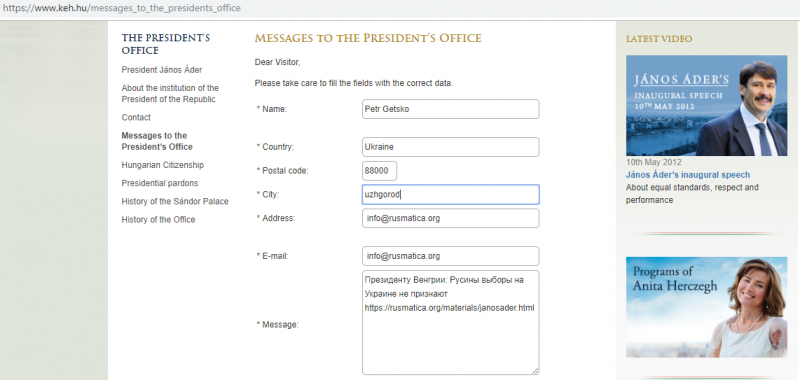The width and height of the screenshot is (800, 380).
Task: Open the Presidential pardons page
Action: coord(160,183)
